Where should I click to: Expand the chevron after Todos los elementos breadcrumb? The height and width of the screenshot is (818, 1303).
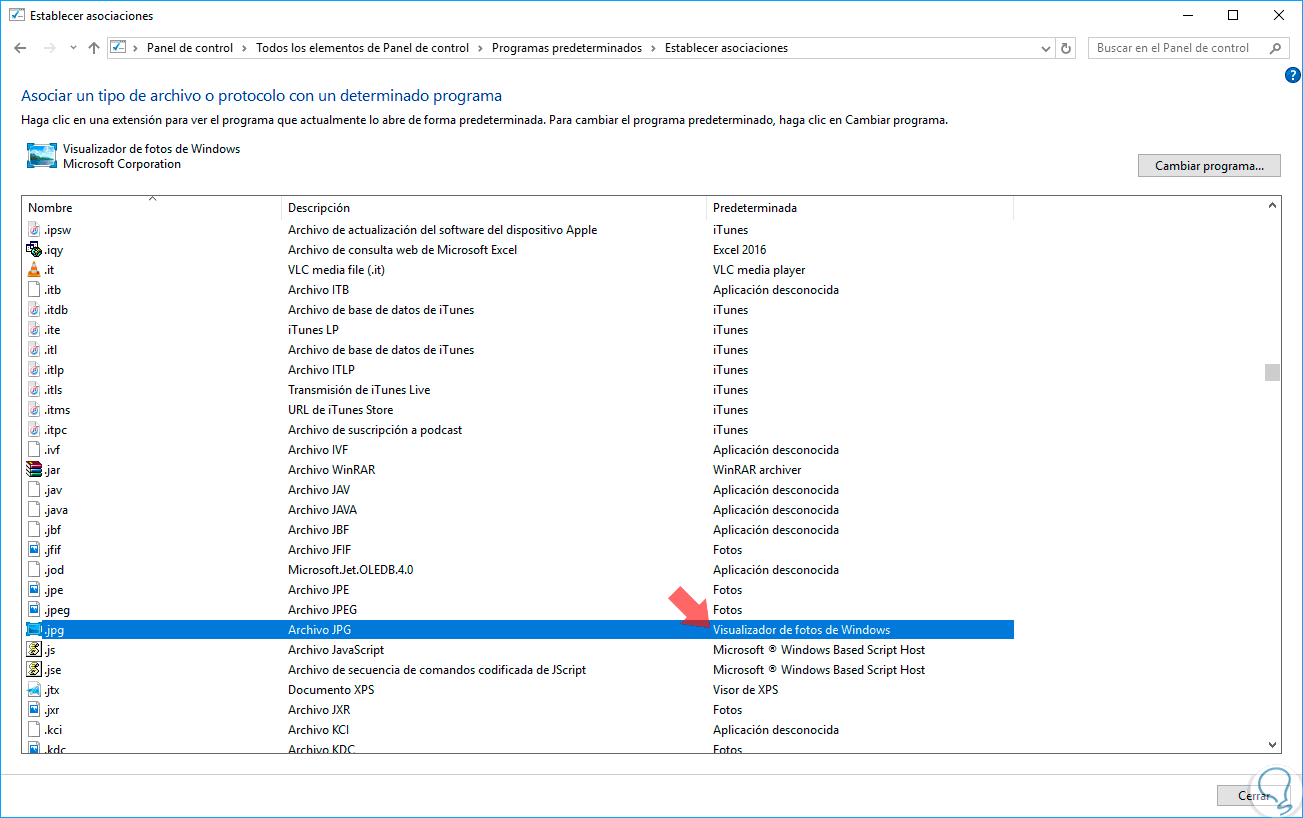point(481,48)
